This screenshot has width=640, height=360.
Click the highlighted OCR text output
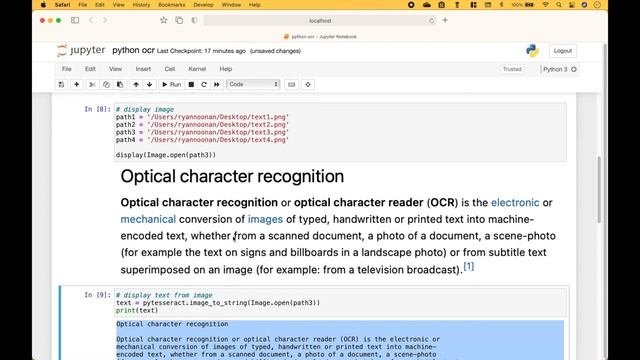(340, 340)
